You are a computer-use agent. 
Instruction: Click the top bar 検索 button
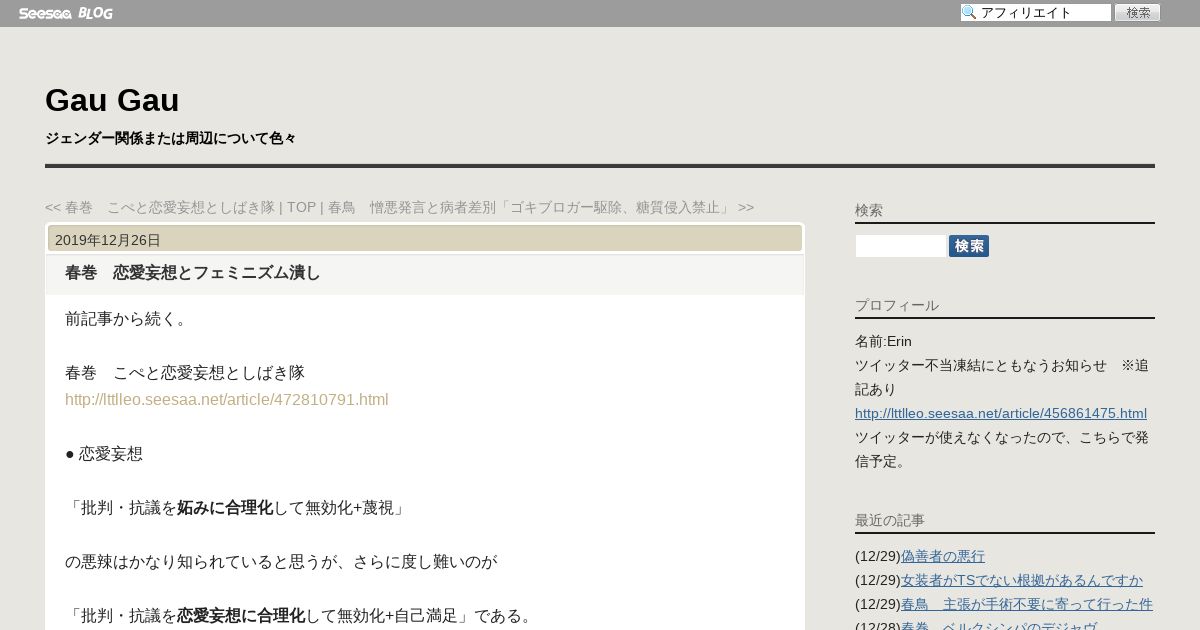(x=1137, y=13)
